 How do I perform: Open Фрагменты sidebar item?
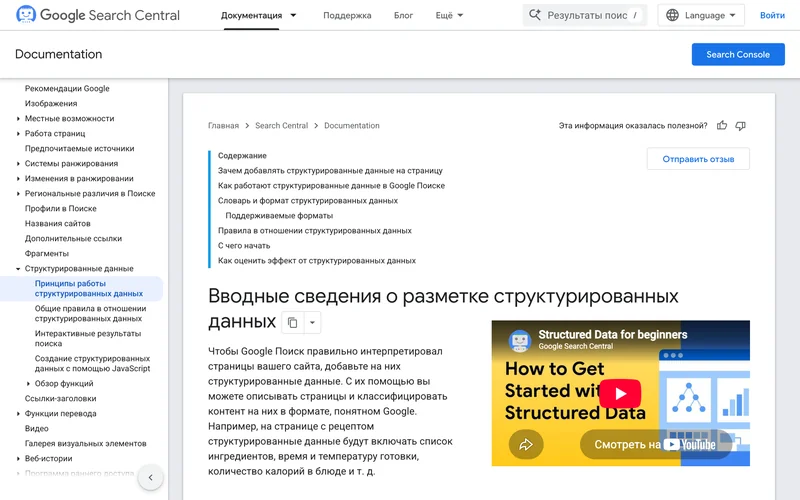click(46, 254)
